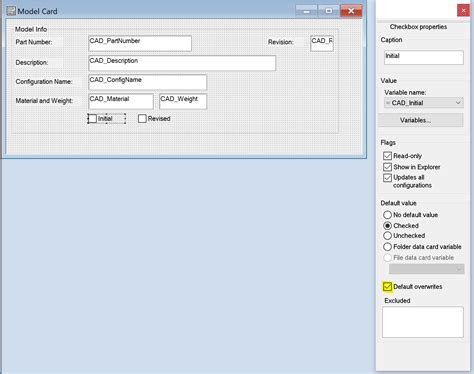
Task: Click the Checkbox properties heading
Action: click(x=418, y=27)
